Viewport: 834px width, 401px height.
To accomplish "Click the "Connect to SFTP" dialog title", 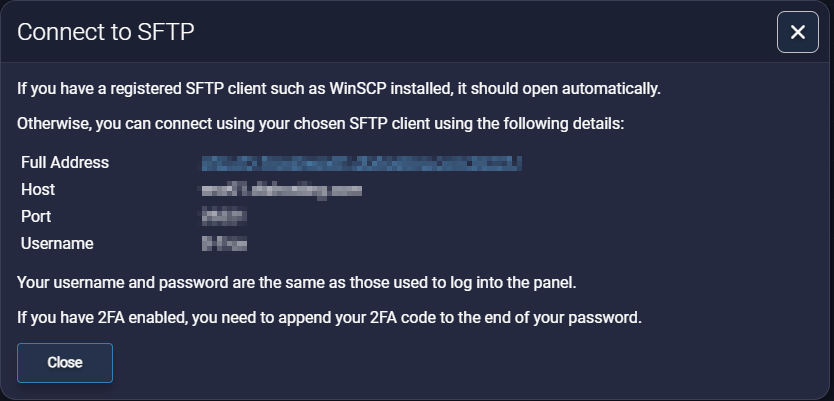I will [105, 32].
